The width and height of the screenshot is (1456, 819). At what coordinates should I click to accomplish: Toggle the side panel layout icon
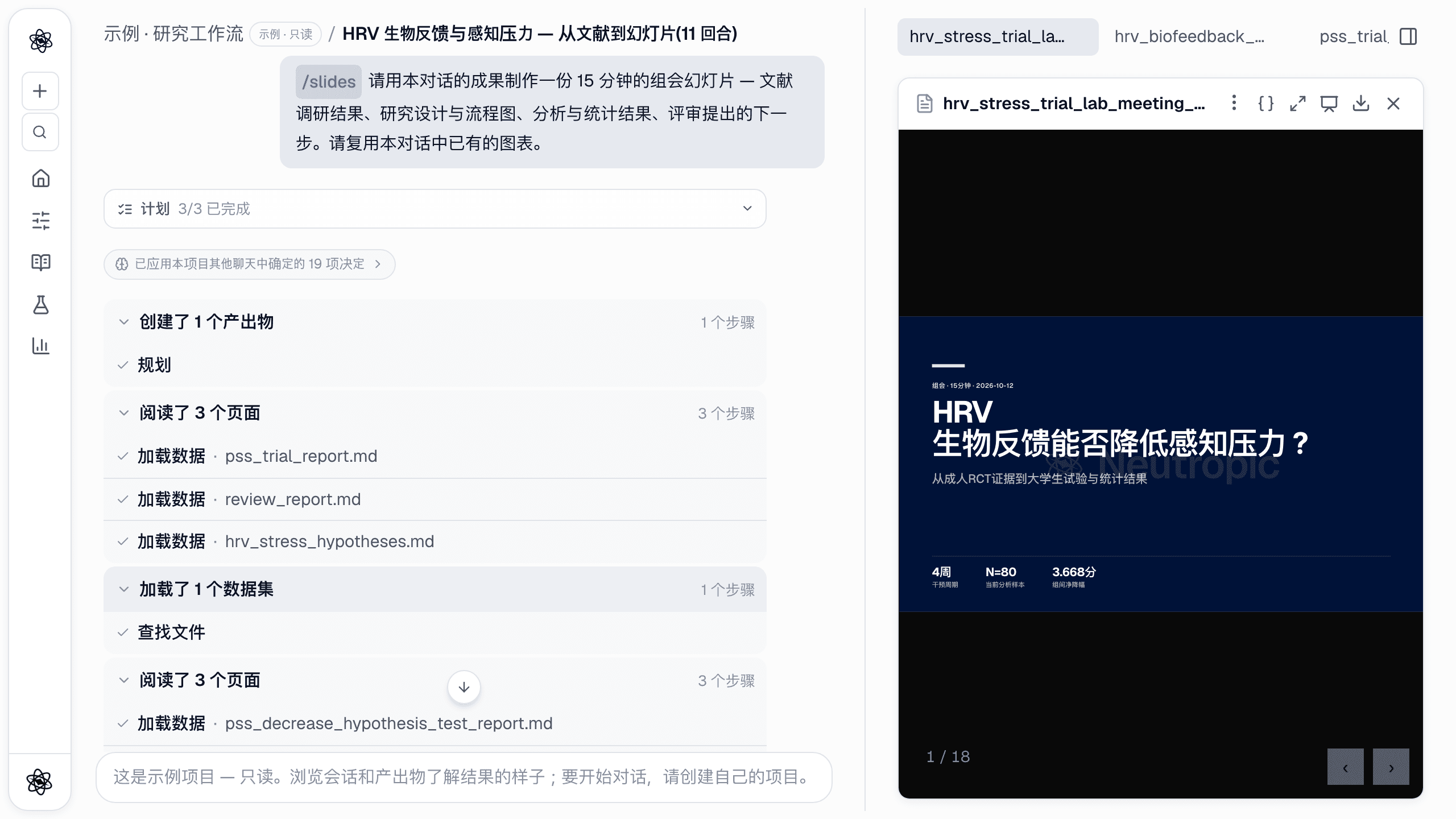1408,36
